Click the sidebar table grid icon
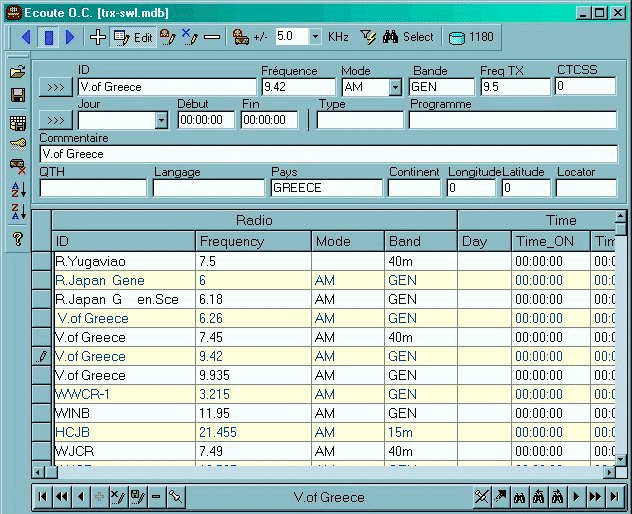This screenshot has width=632, height=514. pyautogui.click(x=18, y=123)
